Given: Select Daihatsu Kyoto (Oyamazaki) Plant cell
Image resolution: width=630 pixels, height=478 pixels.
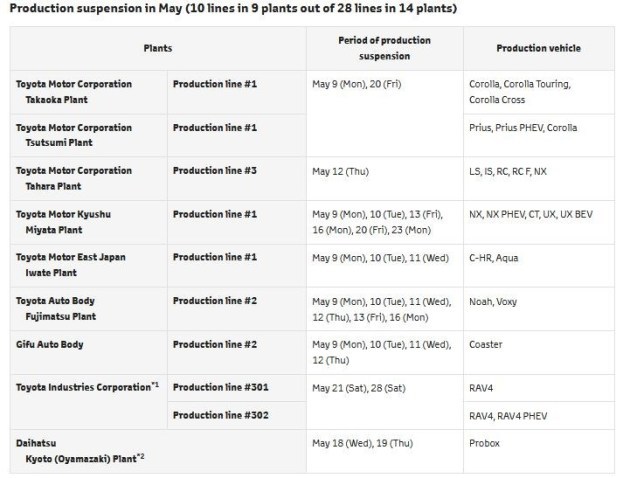Looking at the screenshot, I should tap(158, 451).
